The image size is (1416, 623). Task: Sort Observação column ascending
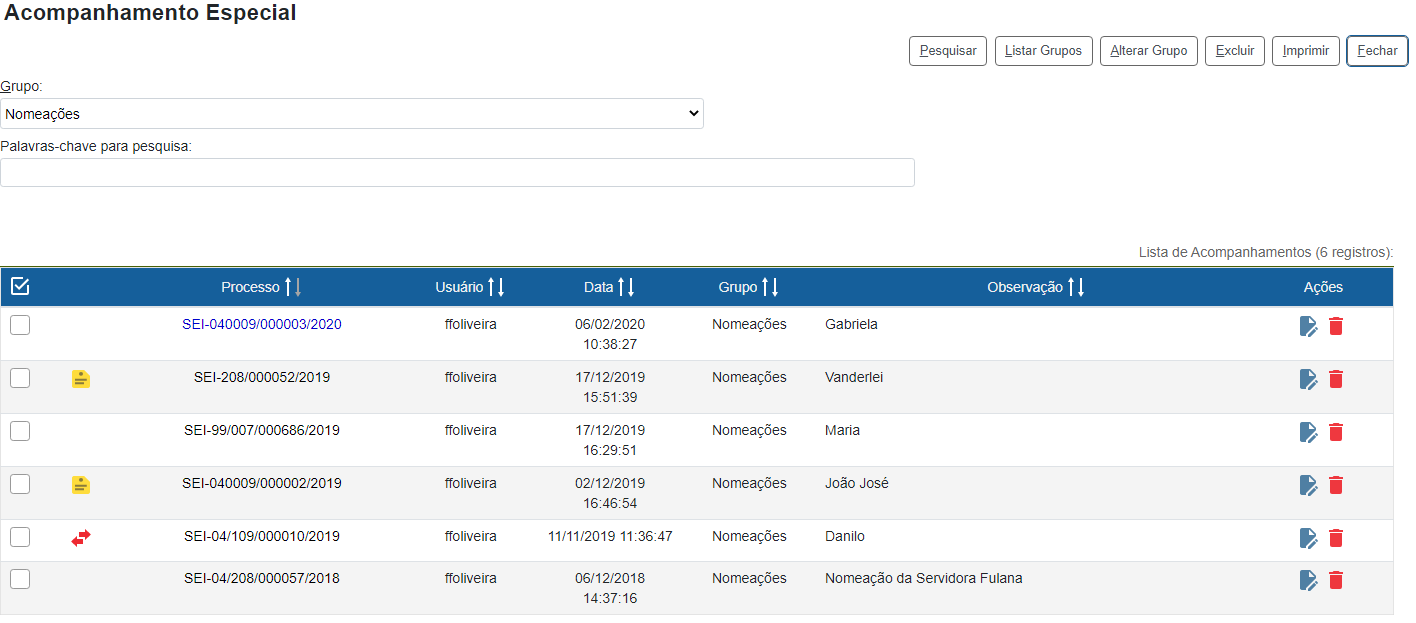pyautogui.click(x=1071, y=288)
